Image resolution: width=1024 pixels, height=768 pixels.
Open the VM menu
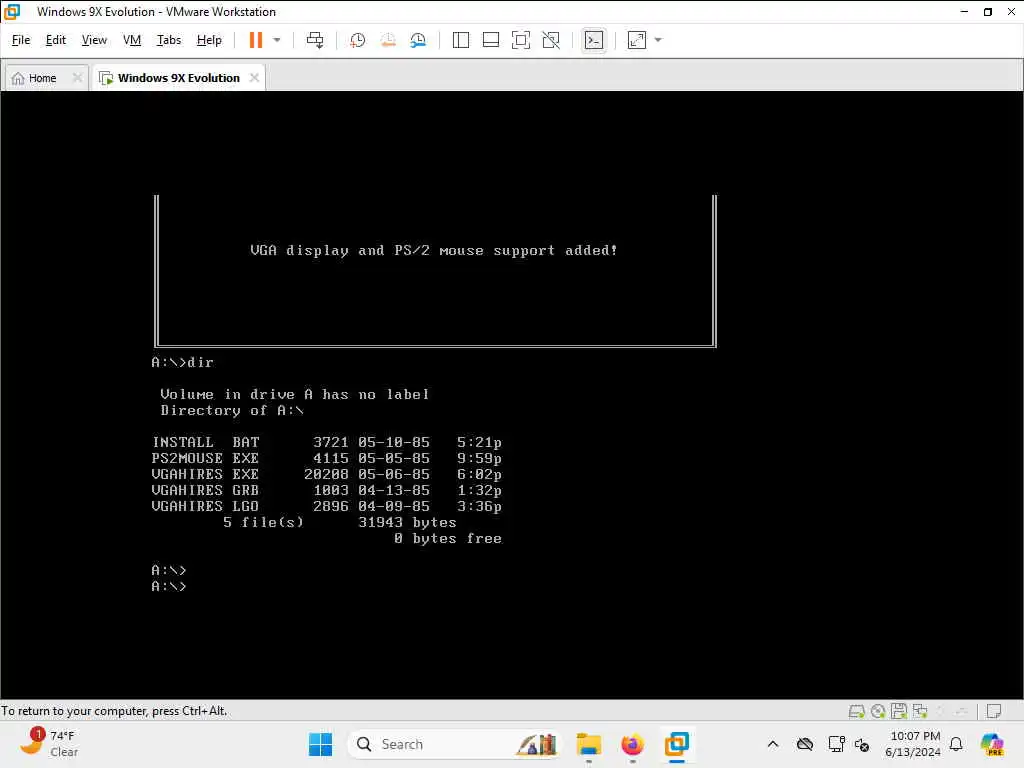[132, 40]
